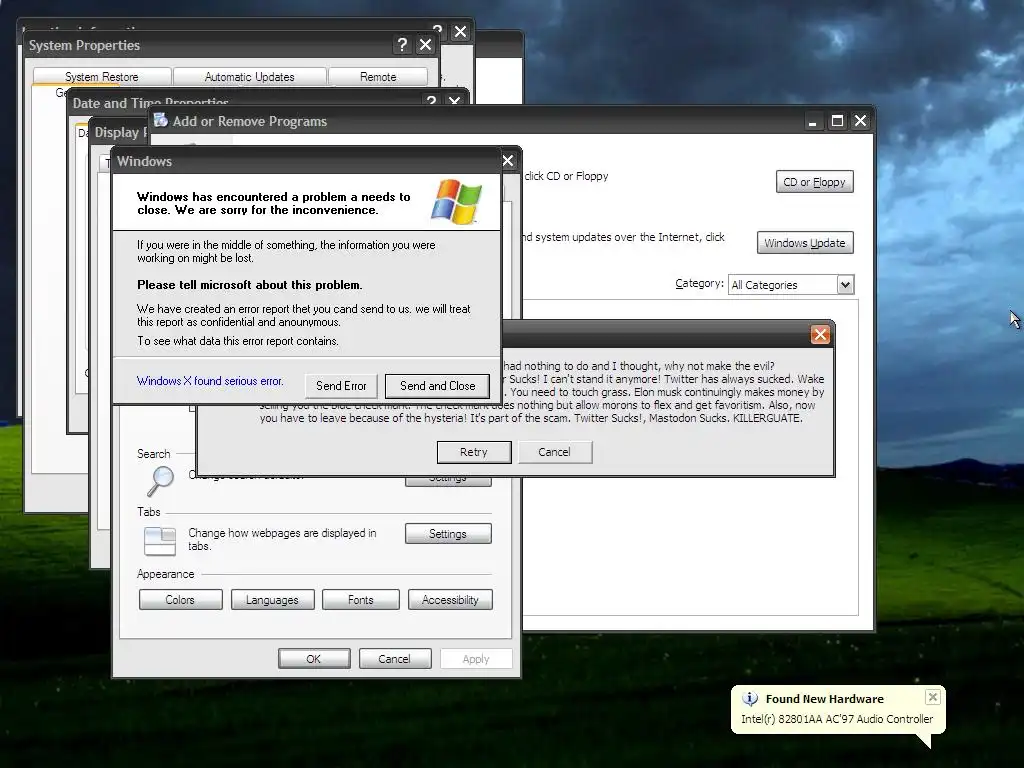This screenshot has height=768, width=1024.
Task: Click the Windows Update button
Action: [x=805, y=243]
